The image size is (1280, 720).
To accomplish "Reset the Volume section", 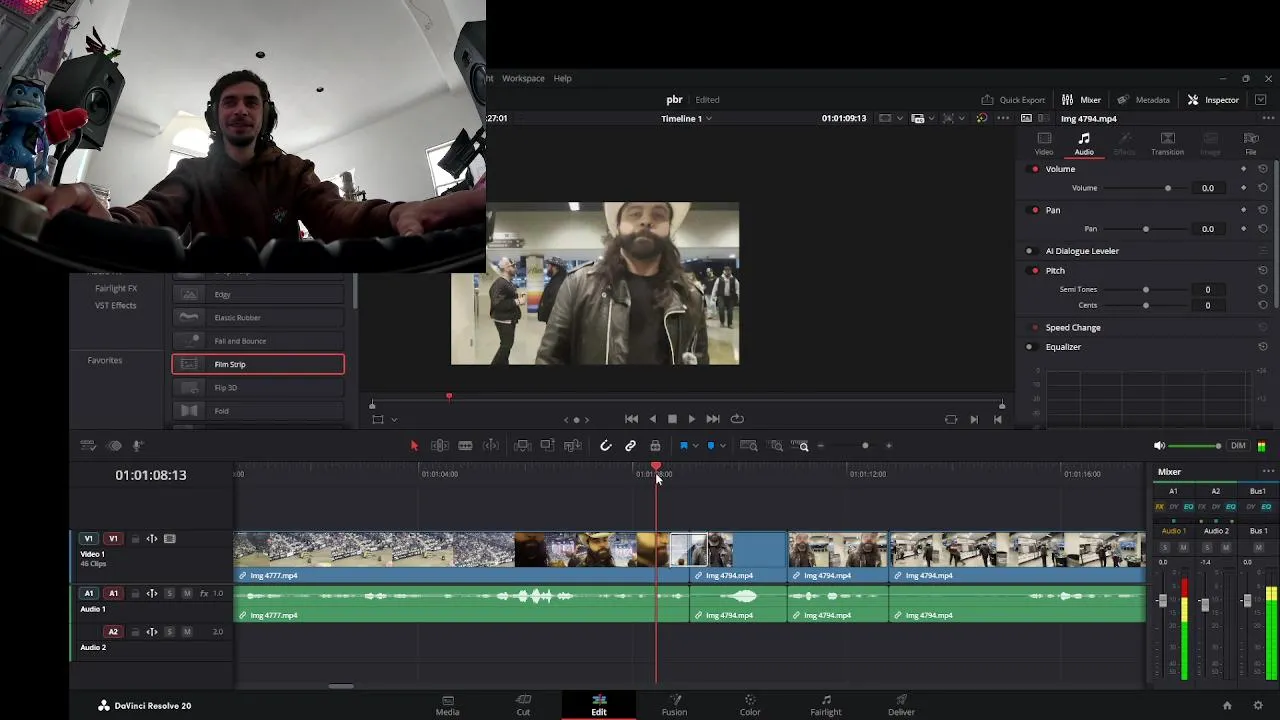I will click(x=1263, y=169).
